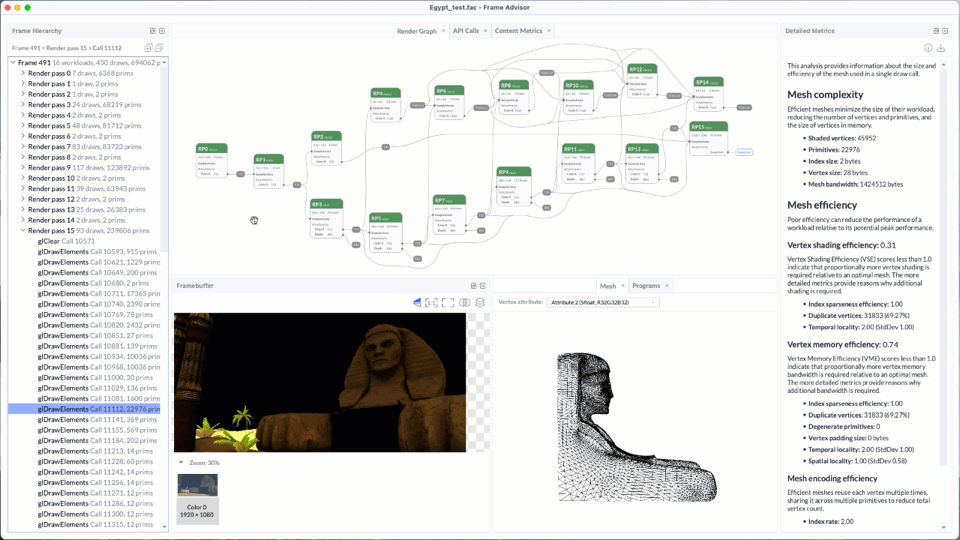This screenshot has height=540, width=960.
Task: Click the download icon in Detailed Metrics
Action: pos(941,47)
